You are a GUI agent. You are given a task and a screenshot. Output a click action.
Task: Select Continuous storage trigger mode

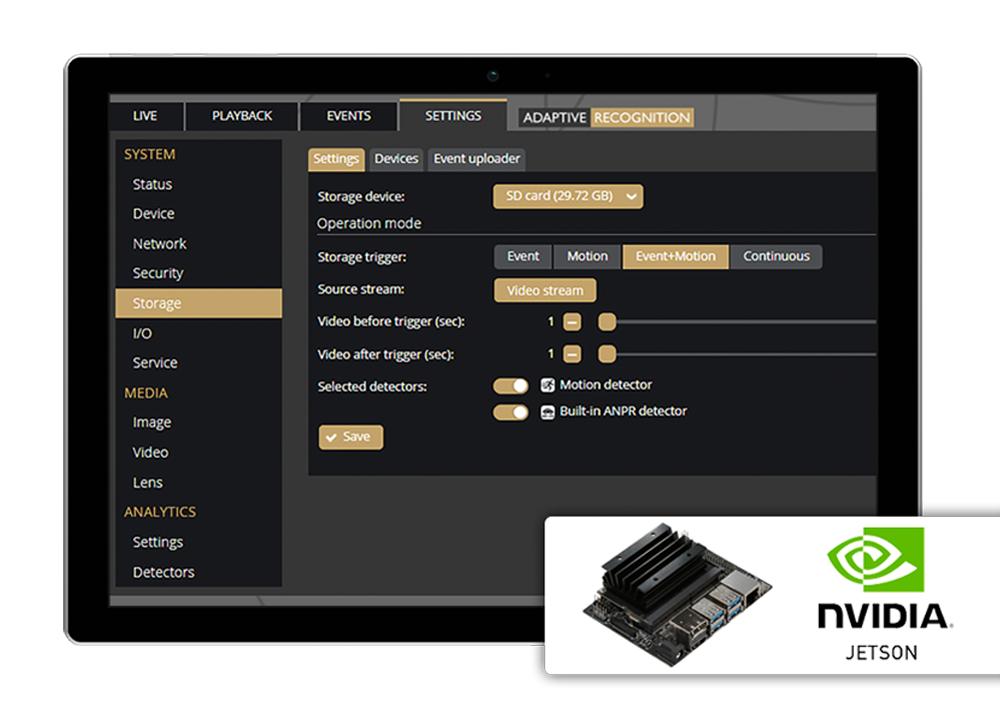click(x=776, y=257)
